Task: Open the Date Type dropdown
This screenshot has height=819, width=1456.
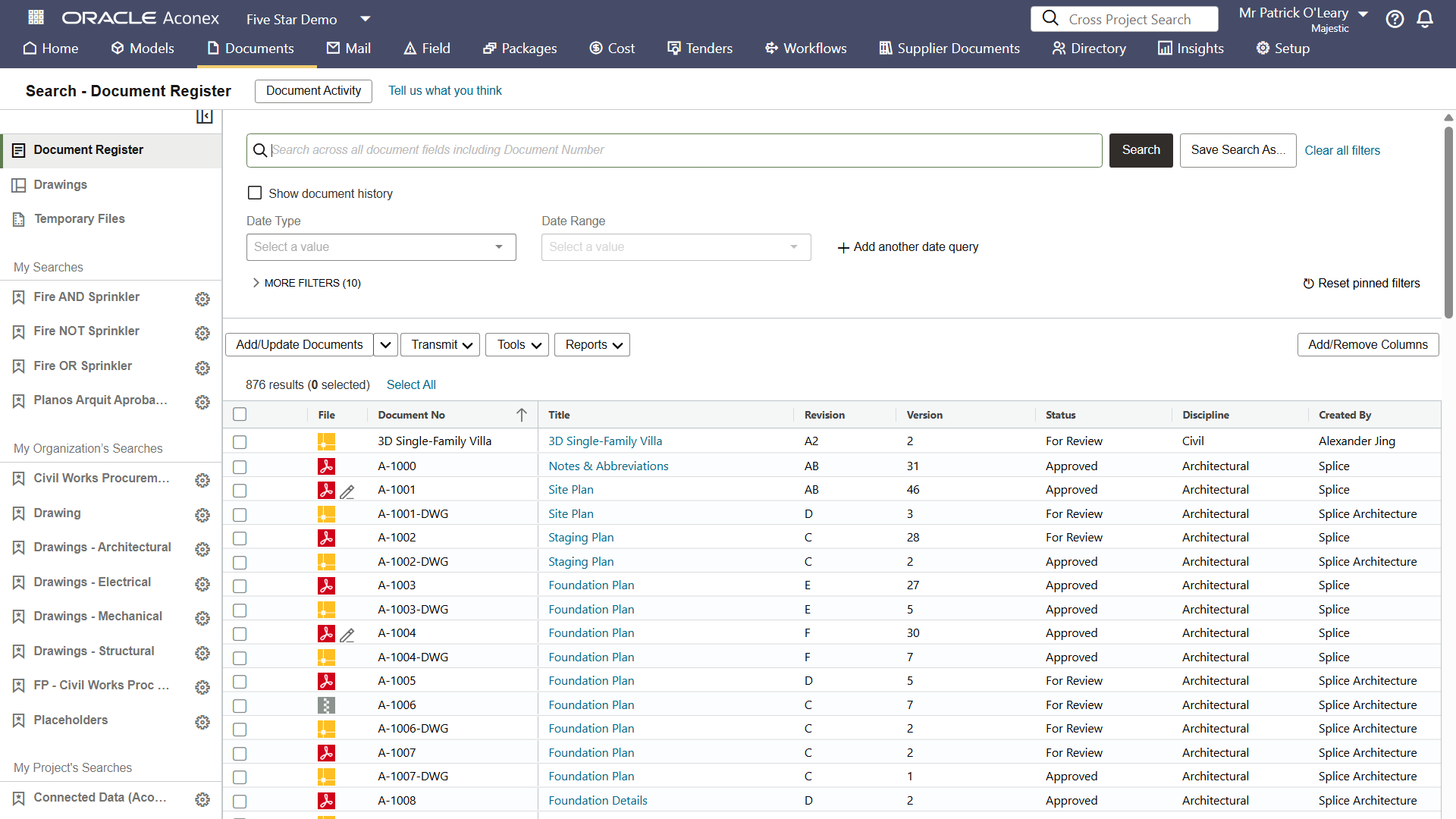Action: point(381,247)
